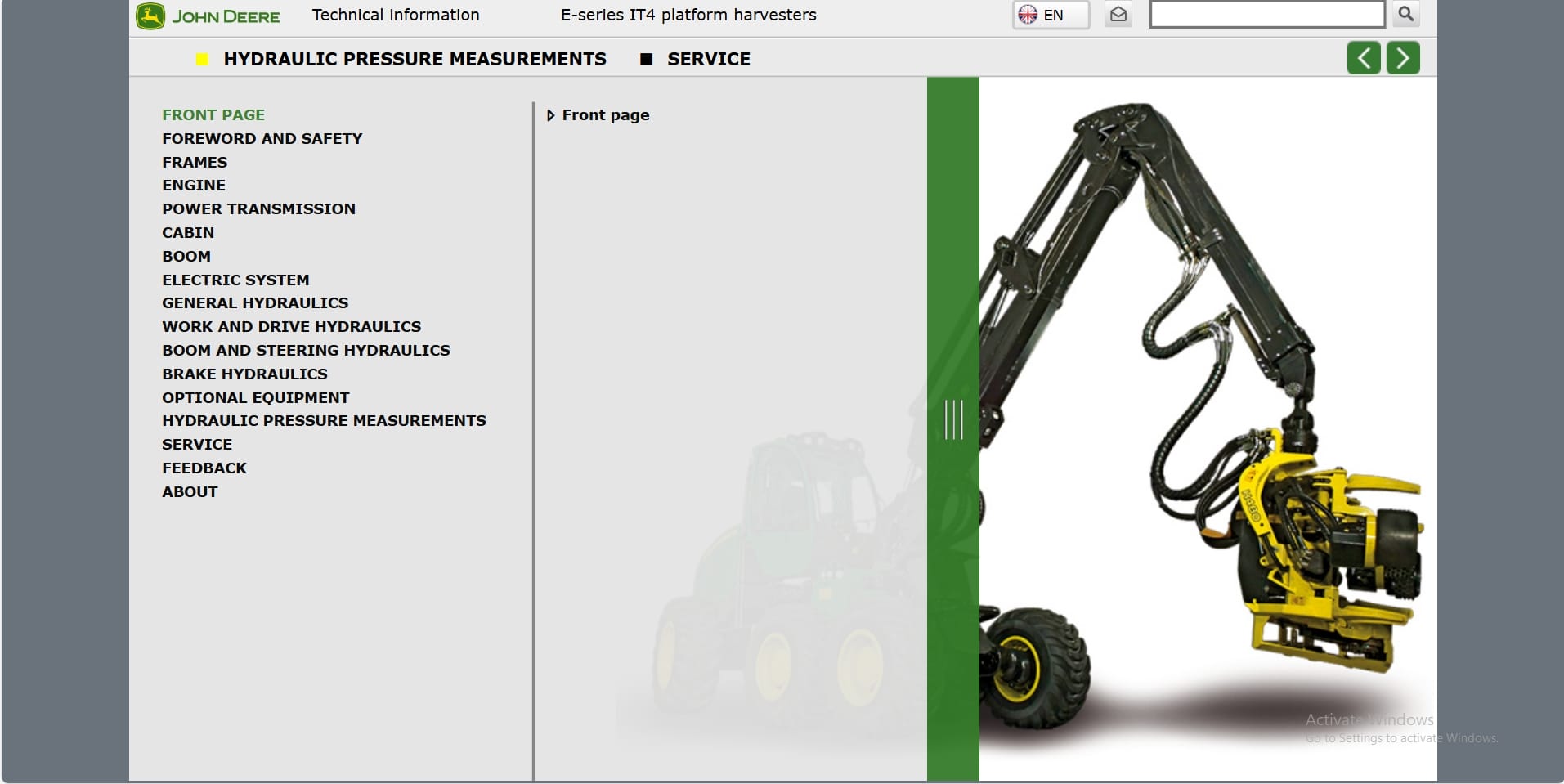This screenshot has height=784, width=1564.
Task: Click the UK flag language icon
Action: click(x=1027, y=14)
